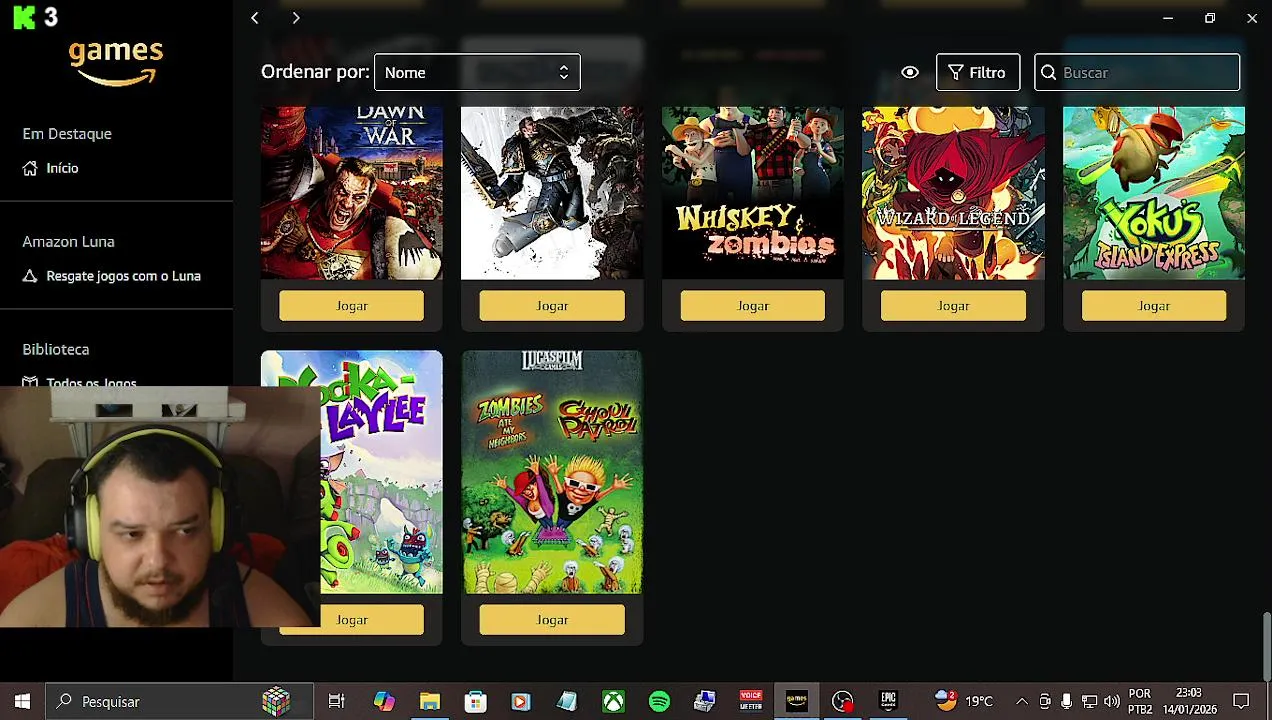Viewport: 1272px width, 720px height.
Task: Open Task View on taskbar
Action: (x=336, y=701)
